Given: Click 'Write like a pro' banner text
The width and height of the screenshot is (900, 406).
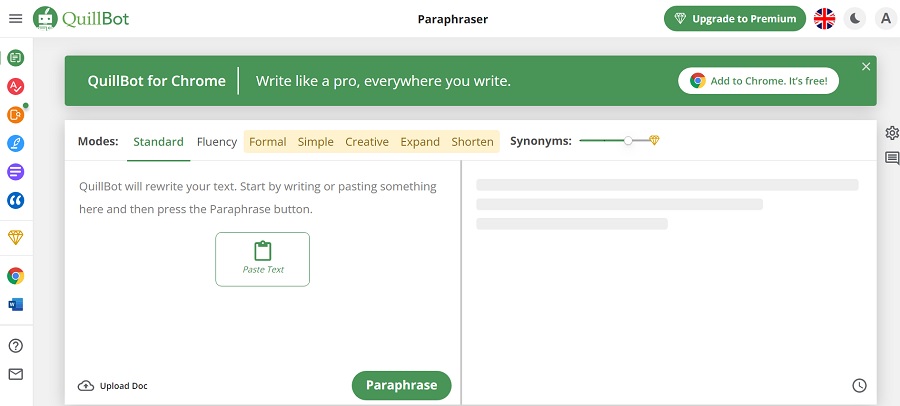Looking at the screenshot, I should click(383, 81).
